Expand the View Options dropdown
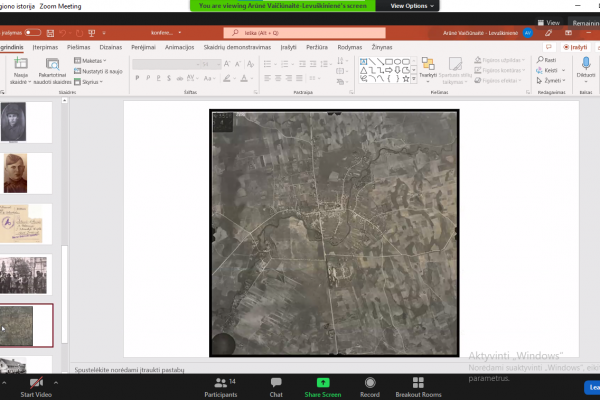600x400 pixels. (412, 6)
